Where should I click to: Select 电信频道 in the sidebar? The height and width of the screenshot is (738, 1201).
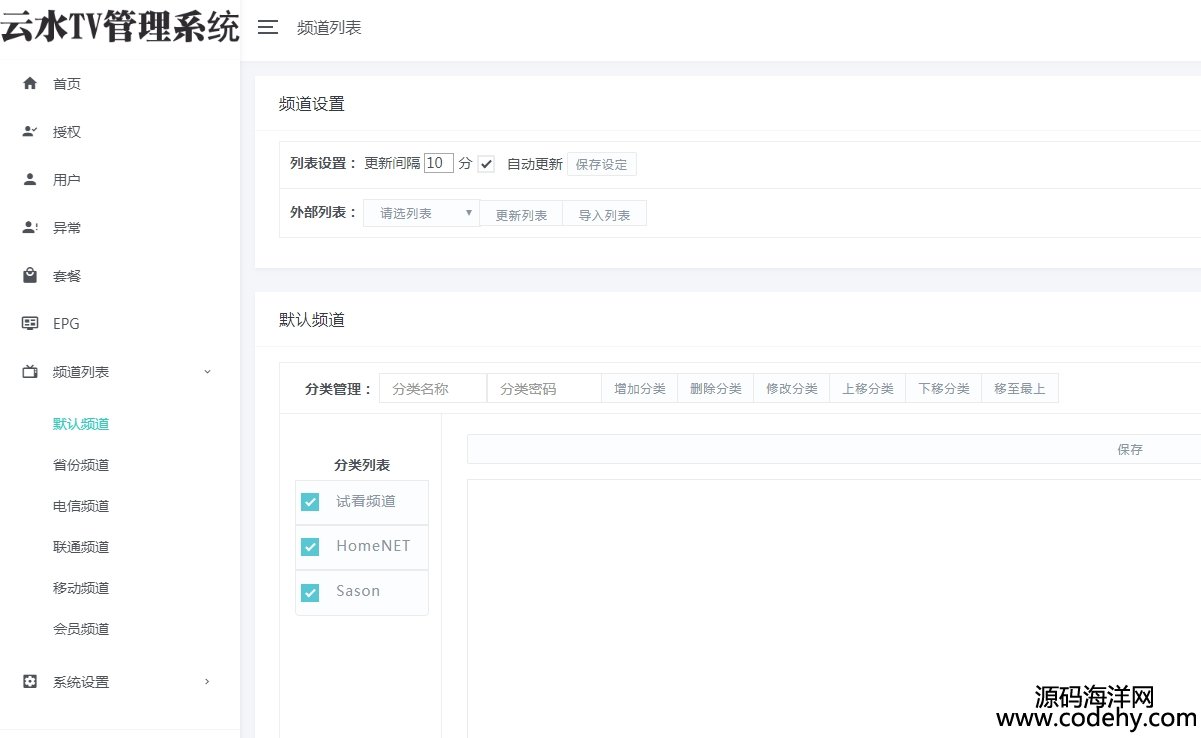(81, 505)
